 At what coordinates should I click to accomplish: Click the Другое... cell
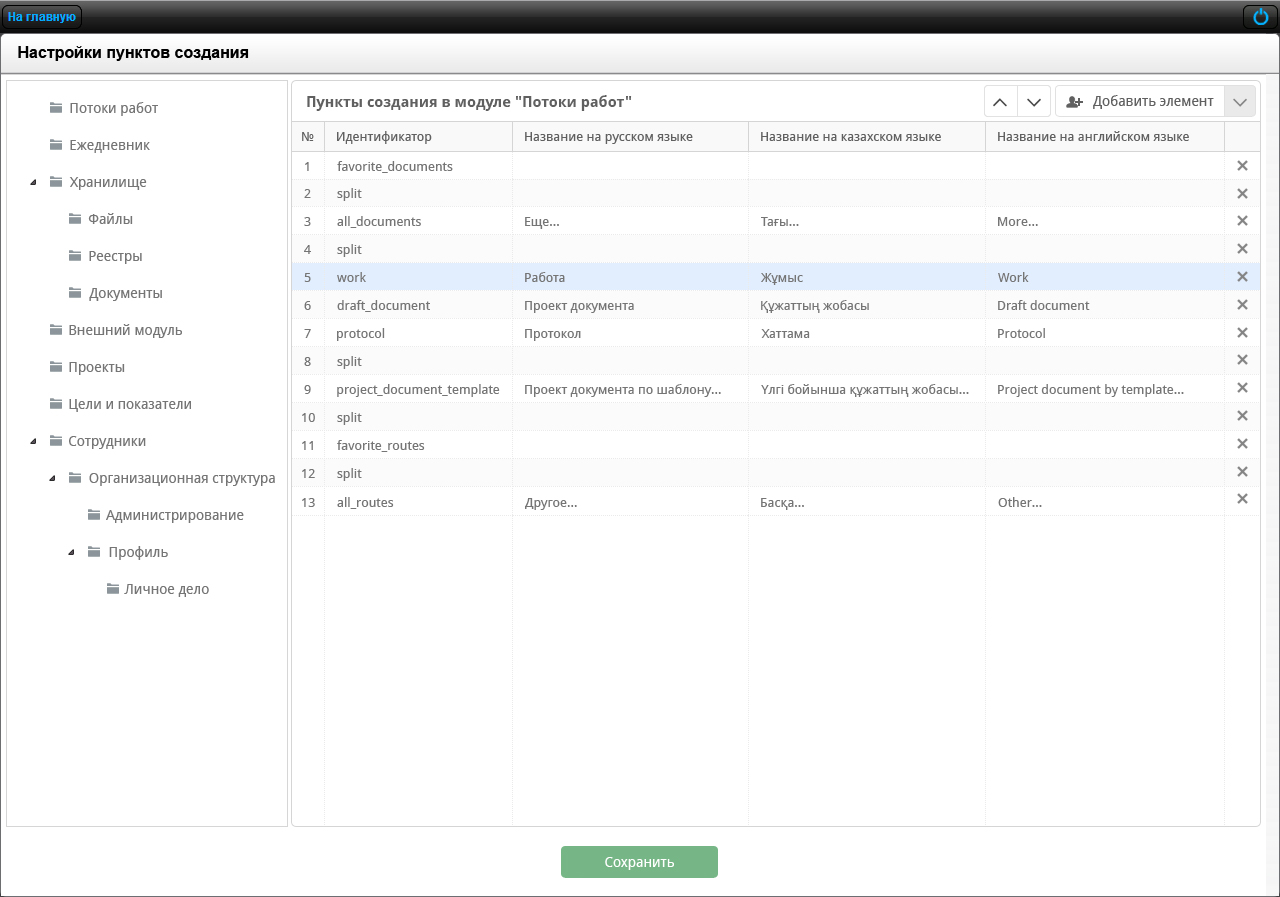click(630, 502)
